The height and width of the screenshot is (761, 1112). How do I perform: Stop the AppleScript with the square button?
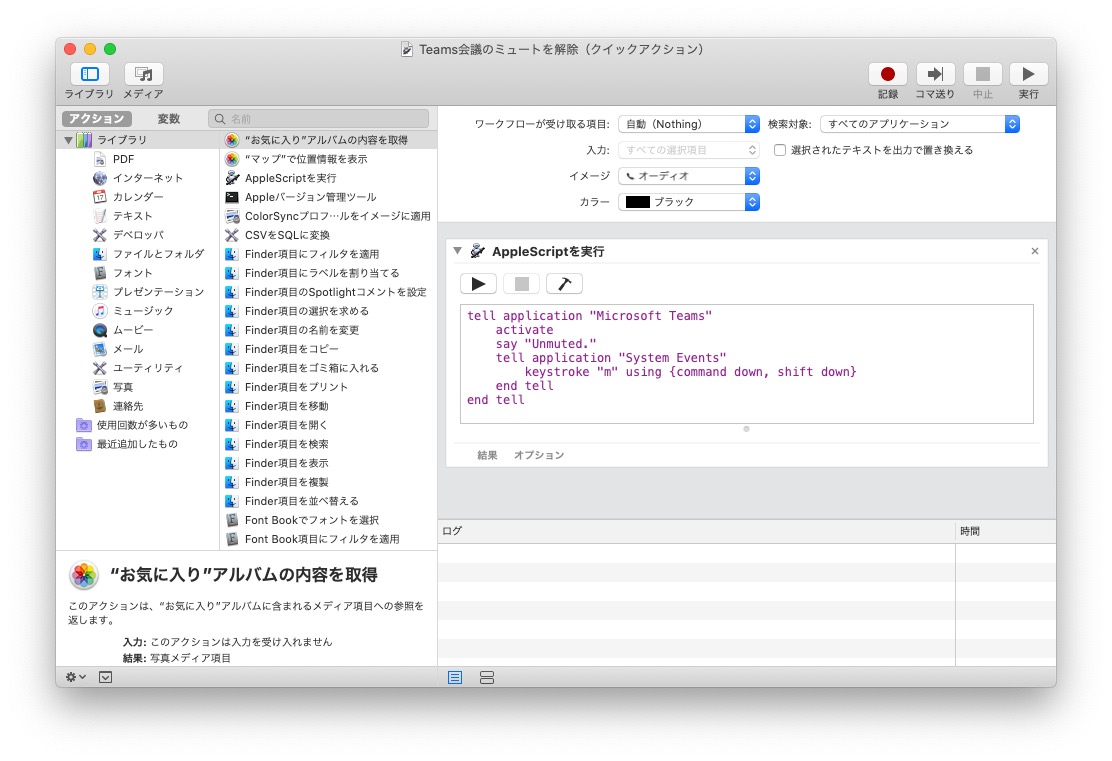[x=521, y=284]
